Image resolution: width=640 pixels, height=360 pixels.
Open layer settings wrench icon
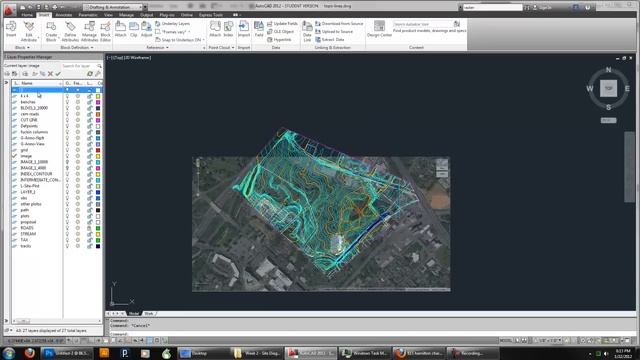(98, 74)
